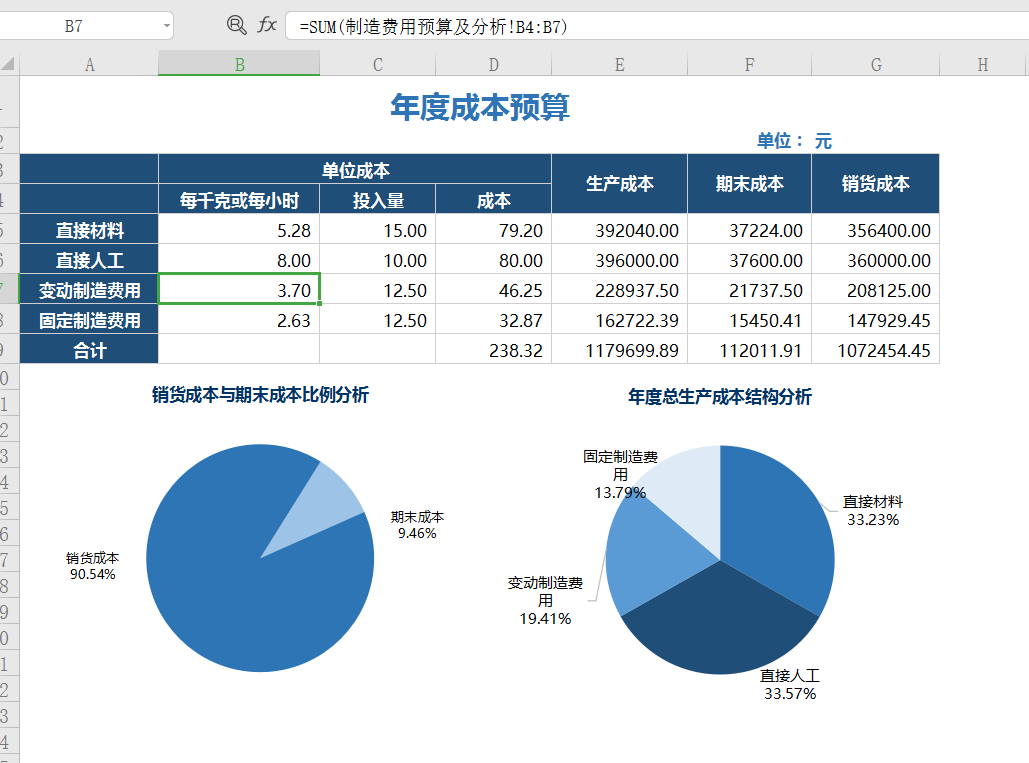The height and width of the screenshot is (763, 1029).
Task: Click the title cell 年度成本预算
Action: pos(489,108)
